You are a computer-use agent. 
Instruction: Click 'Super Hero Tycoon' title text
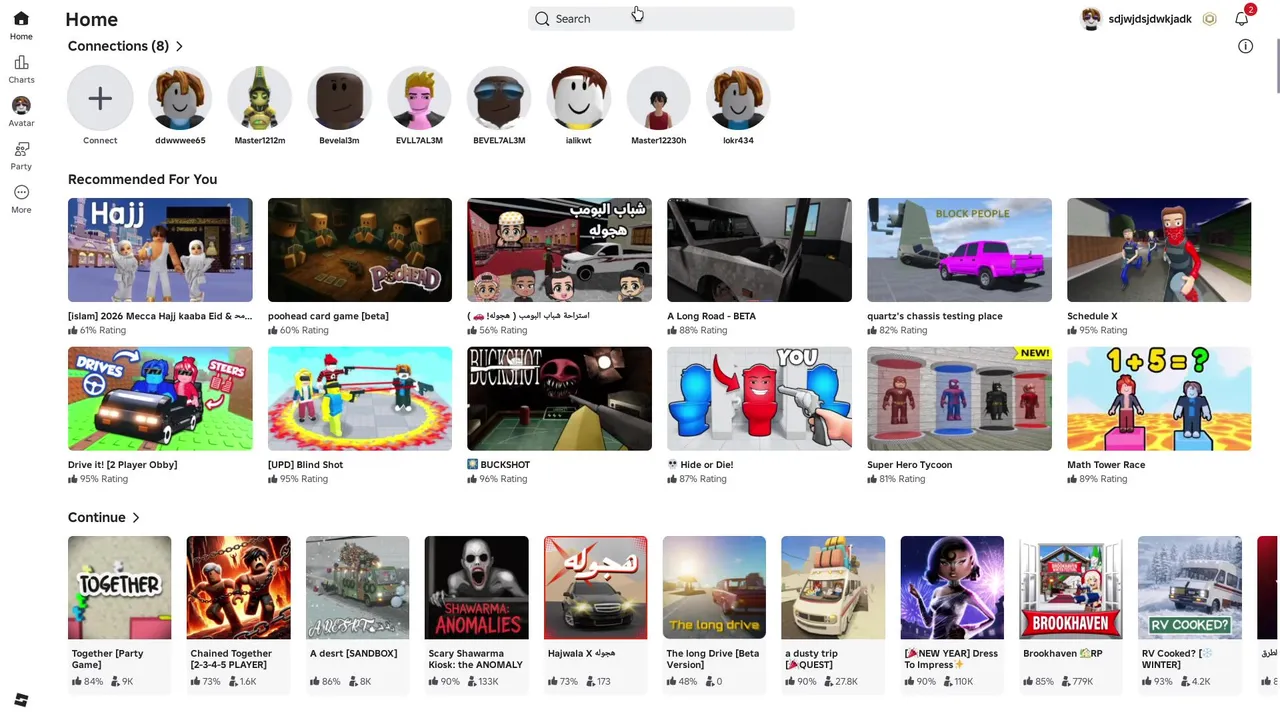coord(910,465)
